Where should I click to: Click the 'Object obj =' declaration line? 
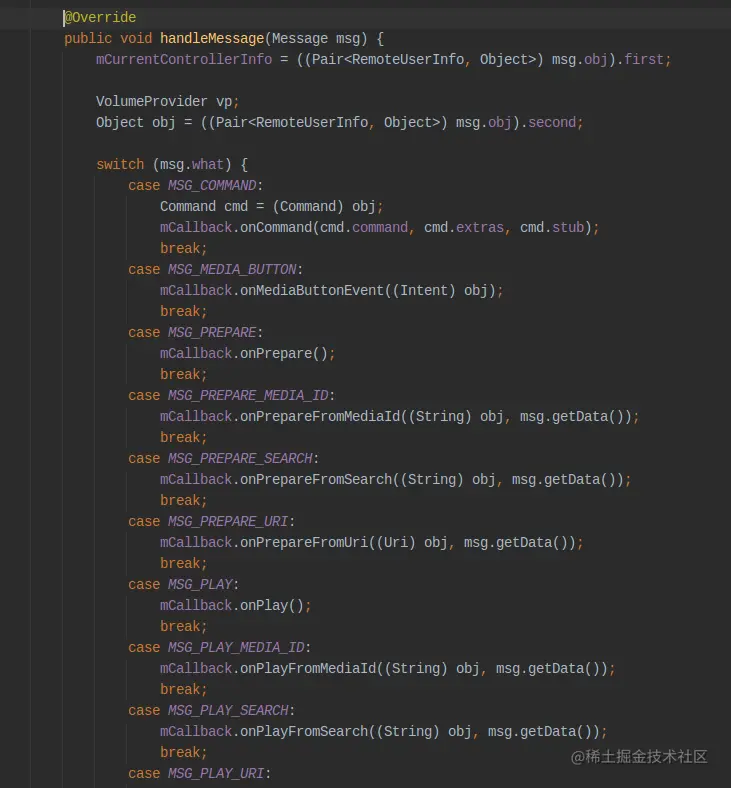click(x=339, y=123)
